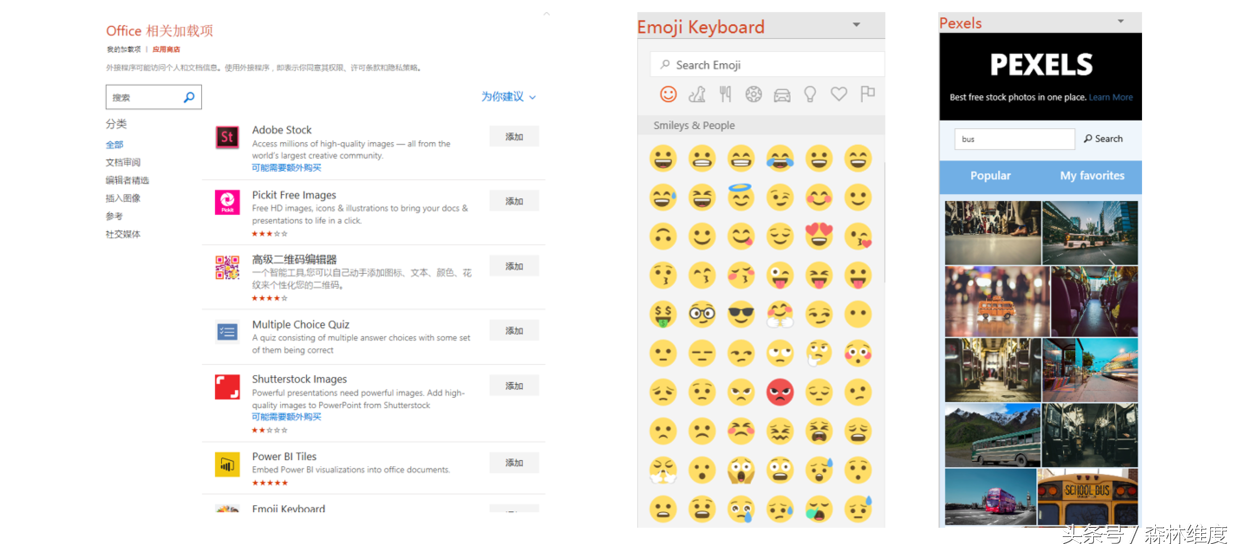
Task: Open the Emoji Keyboard pane menu arrow
Action: (x=857, y=25)
